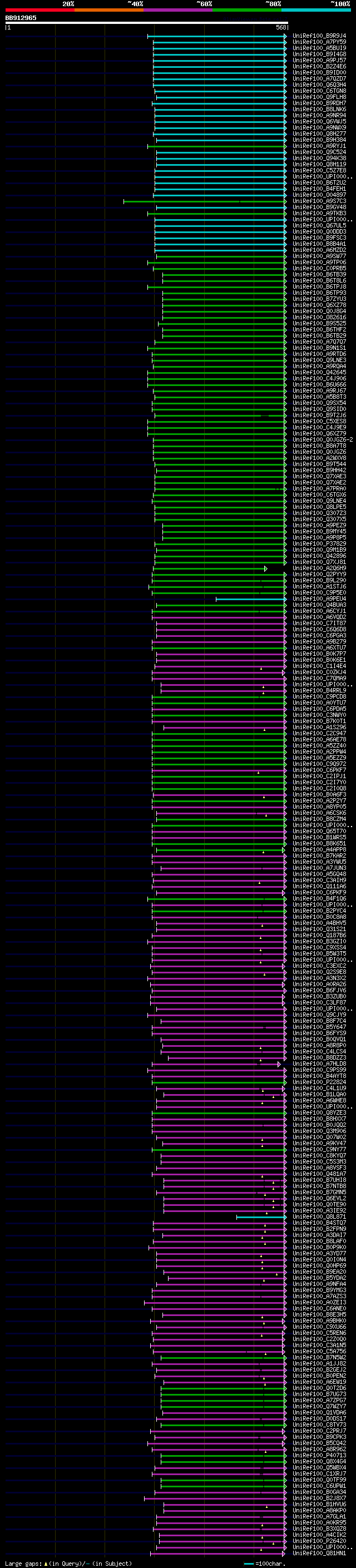This screenshot has width=356, height=1568.
Task: Open hit UniRef100_B9R9J4
Action: pos(319,36)
